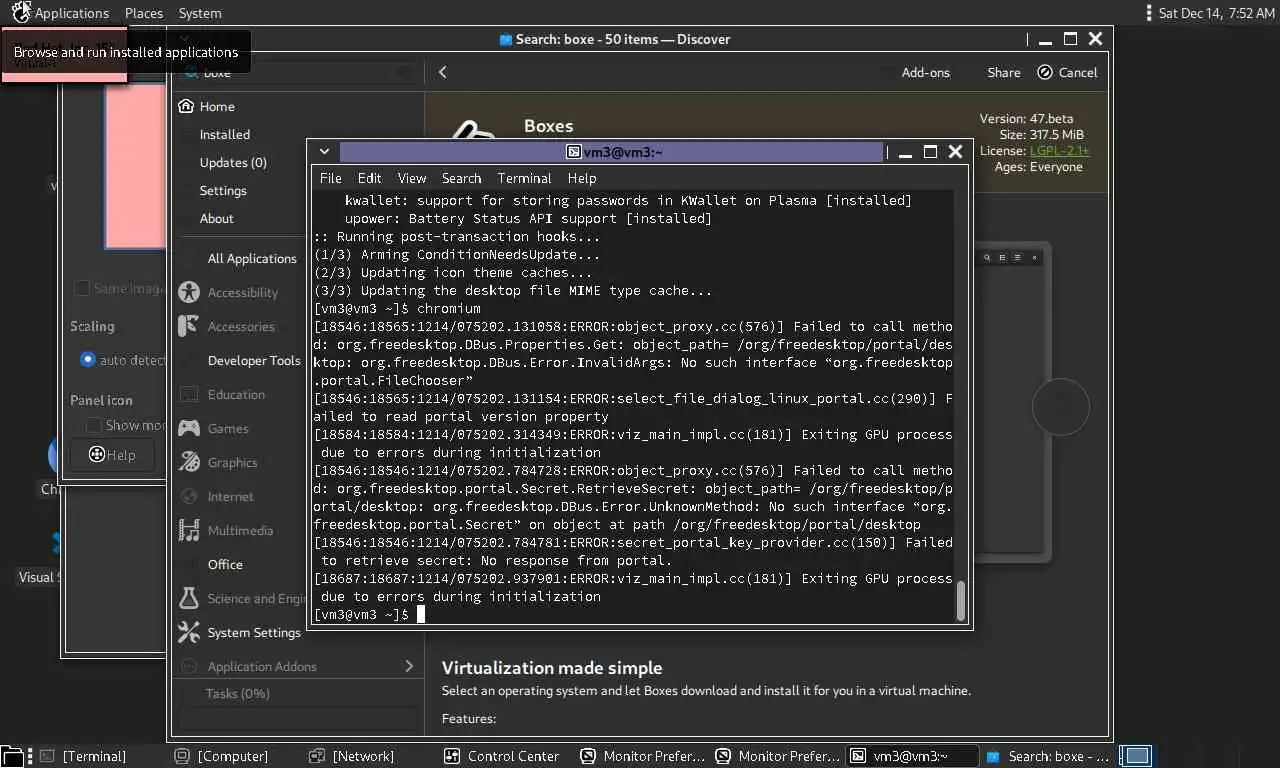Open the Installed page in Discover
This screenshot has width=1280, height=768.
point(224,134)
